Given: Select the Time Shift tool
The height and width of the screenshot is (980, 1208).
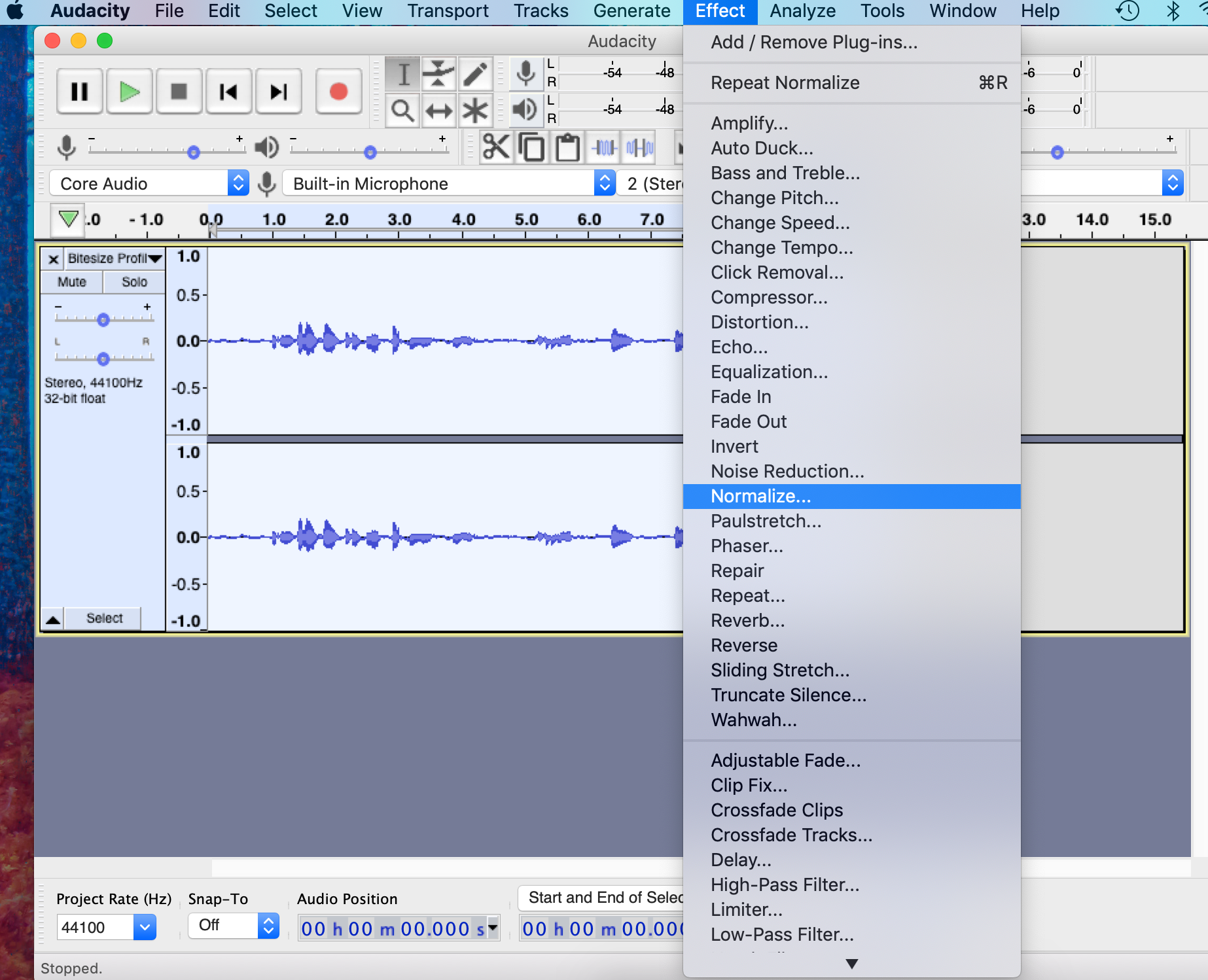Looking at the screenshot, I should click(438, 111).
